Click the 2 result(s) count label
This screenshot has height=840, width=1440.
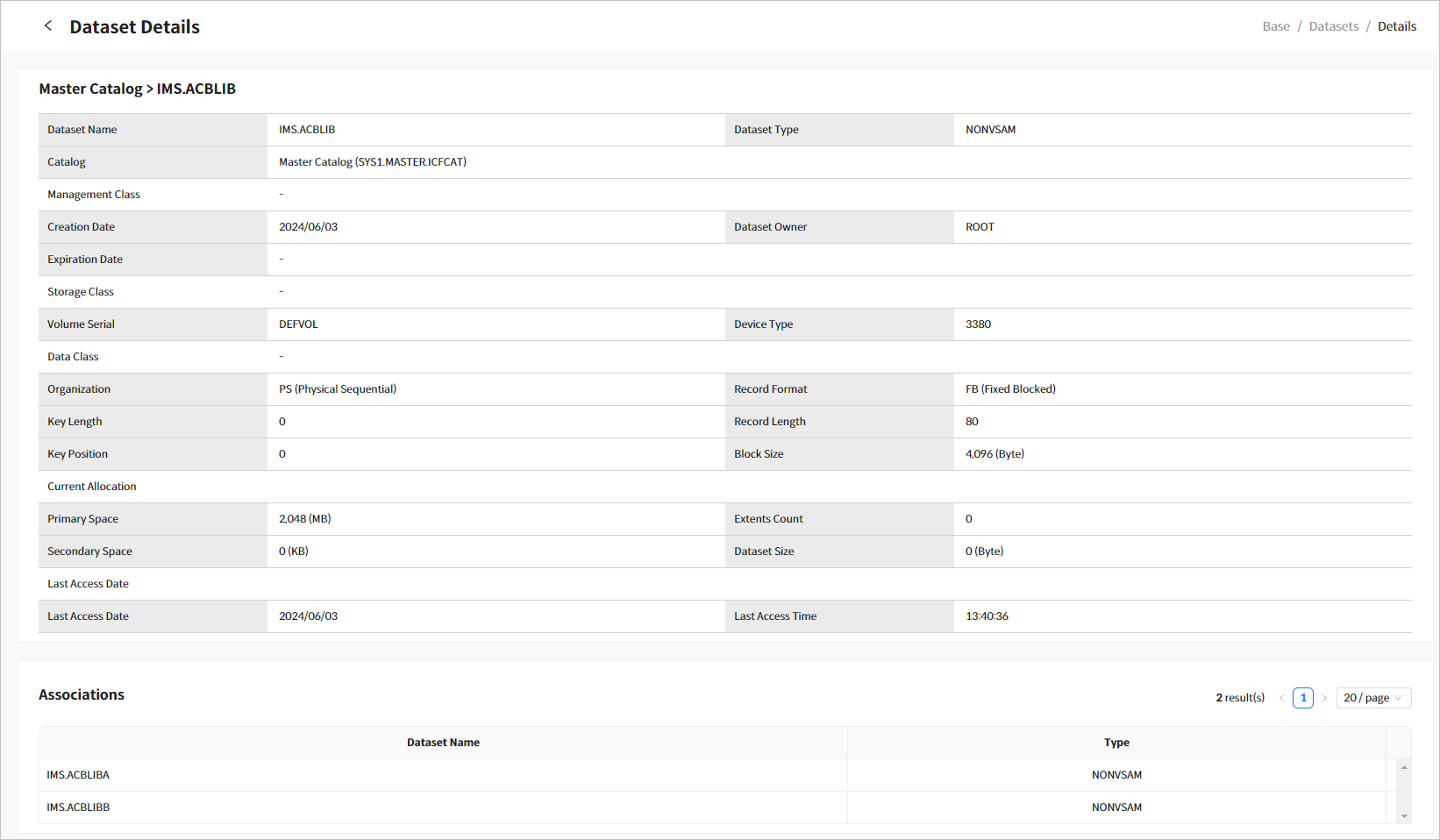(1239, 697)
